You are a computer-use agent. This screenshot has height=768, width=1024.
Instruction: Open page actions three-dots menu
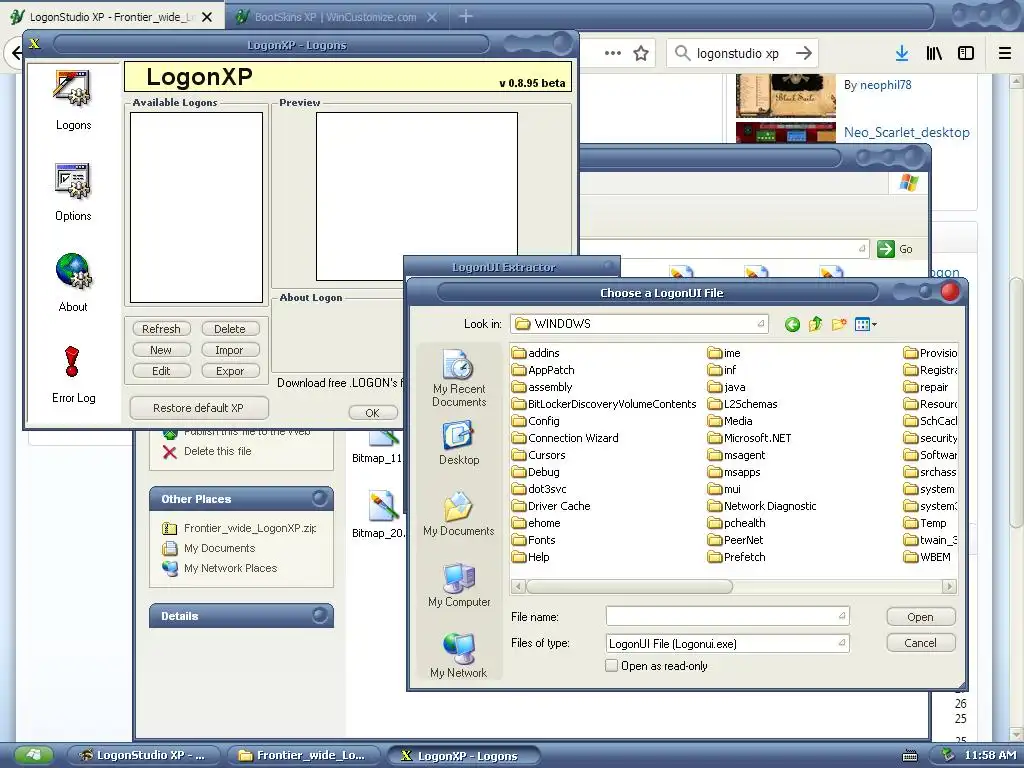613,54
